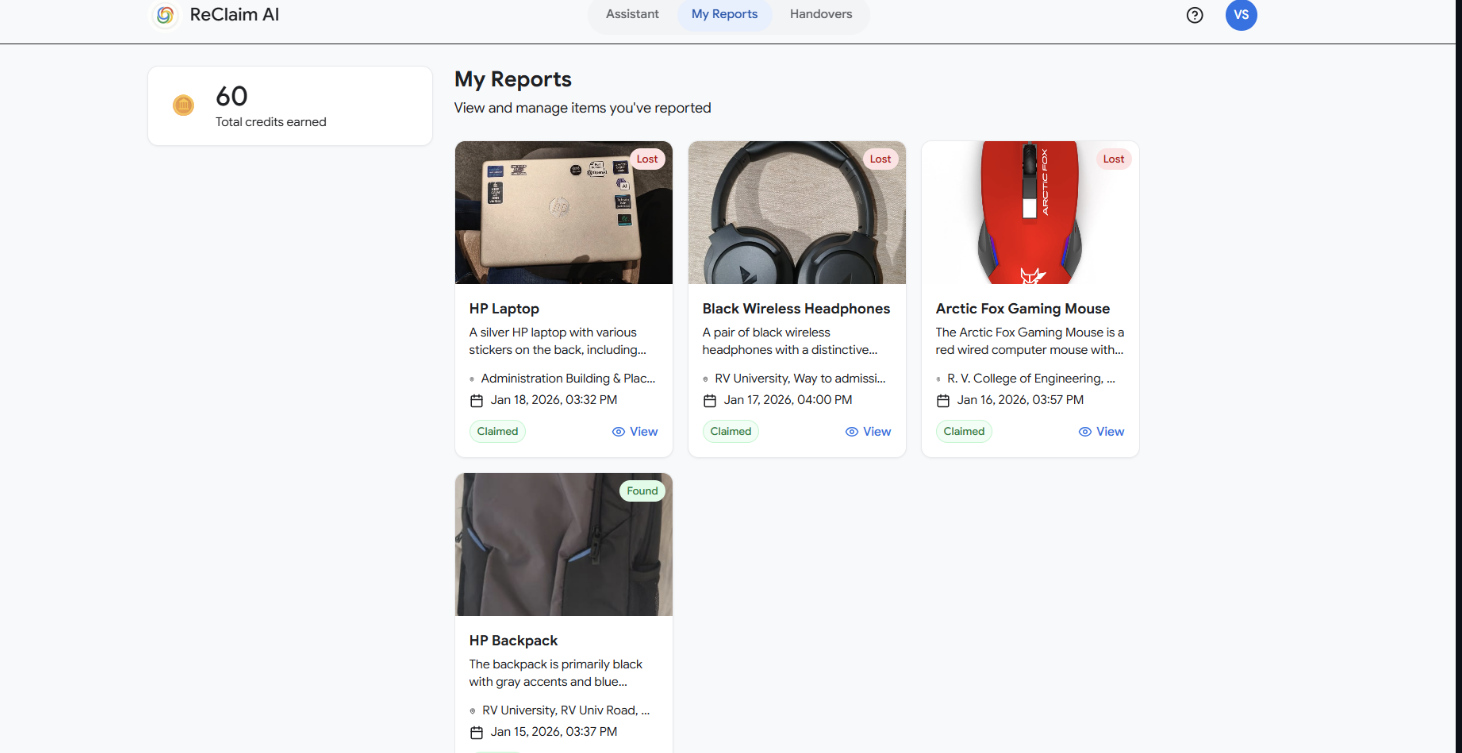Click calendar icon beside Jan 17, 2026 date
1462x753 pixels.
pos(710,400)
